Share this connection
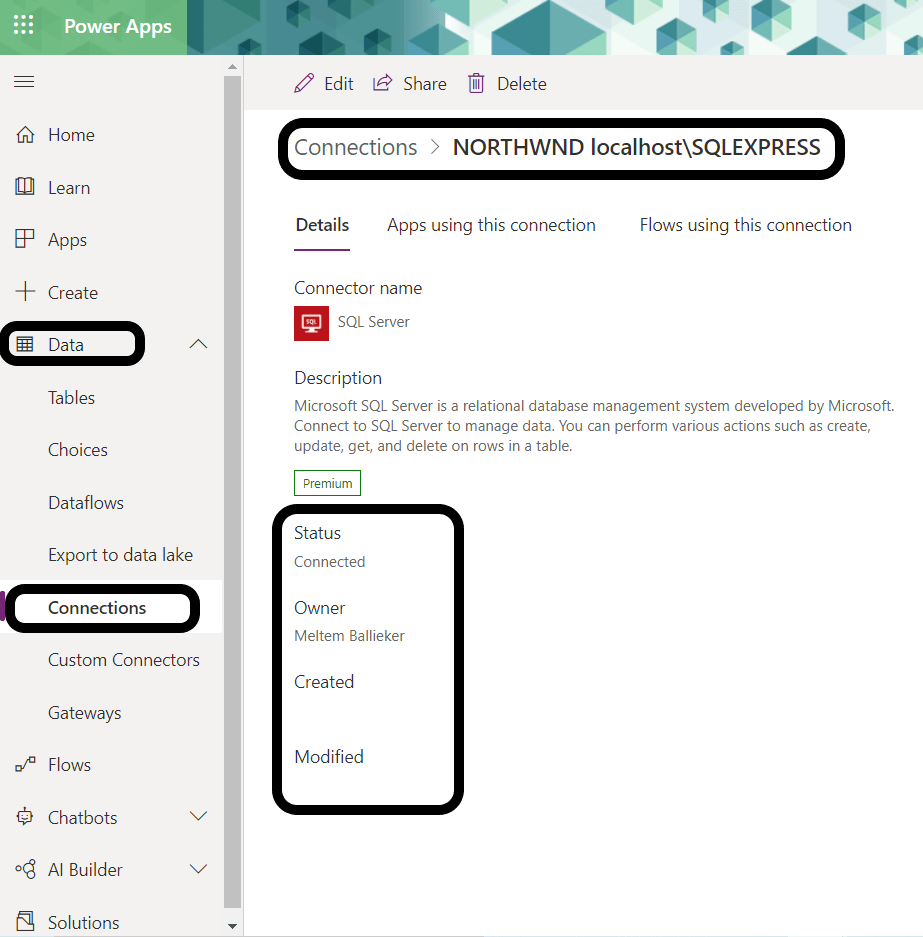The height and width of the screenshot is (937, 923). (410, 84)
